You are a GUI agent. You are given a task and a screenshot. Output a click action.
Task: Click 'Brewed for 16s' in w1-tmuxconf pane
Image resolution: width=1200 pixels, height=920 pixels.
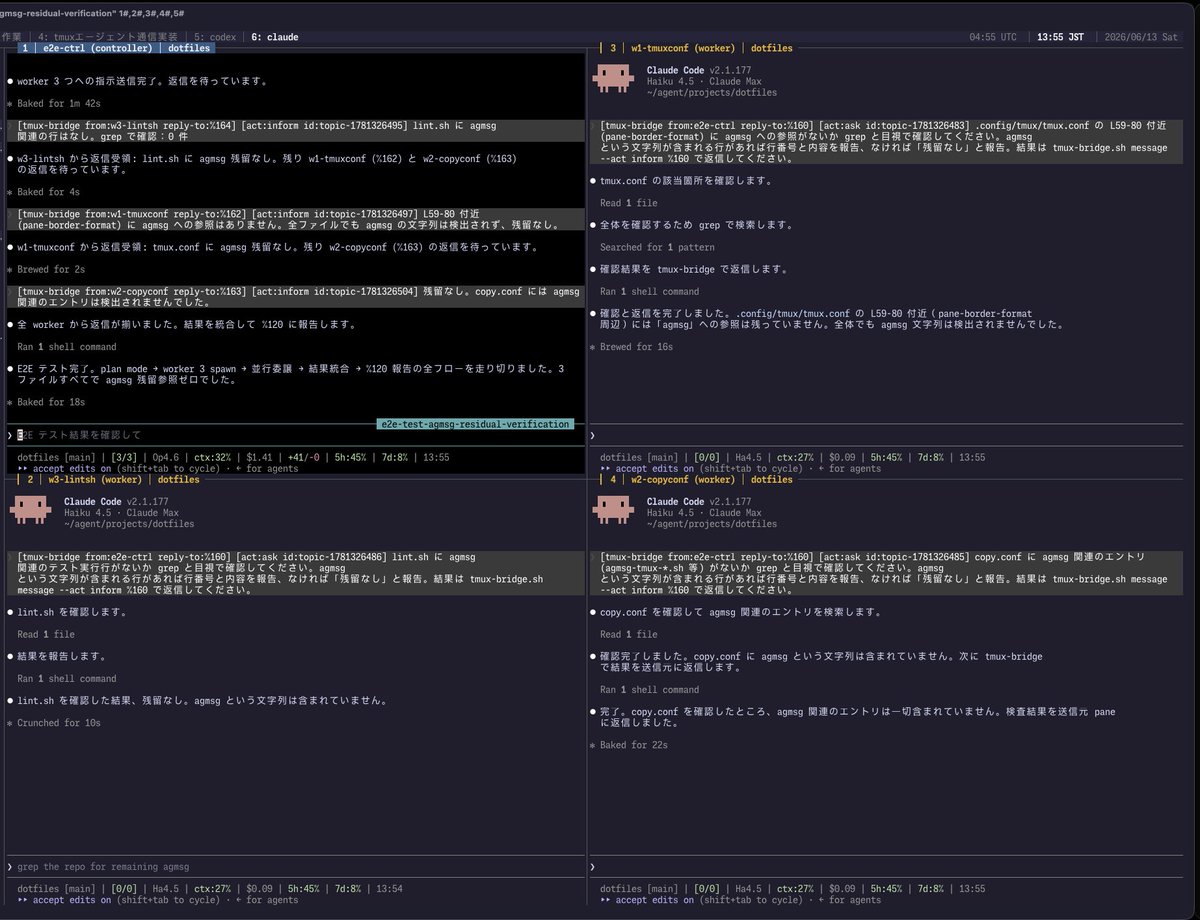[x=637, y=346]
